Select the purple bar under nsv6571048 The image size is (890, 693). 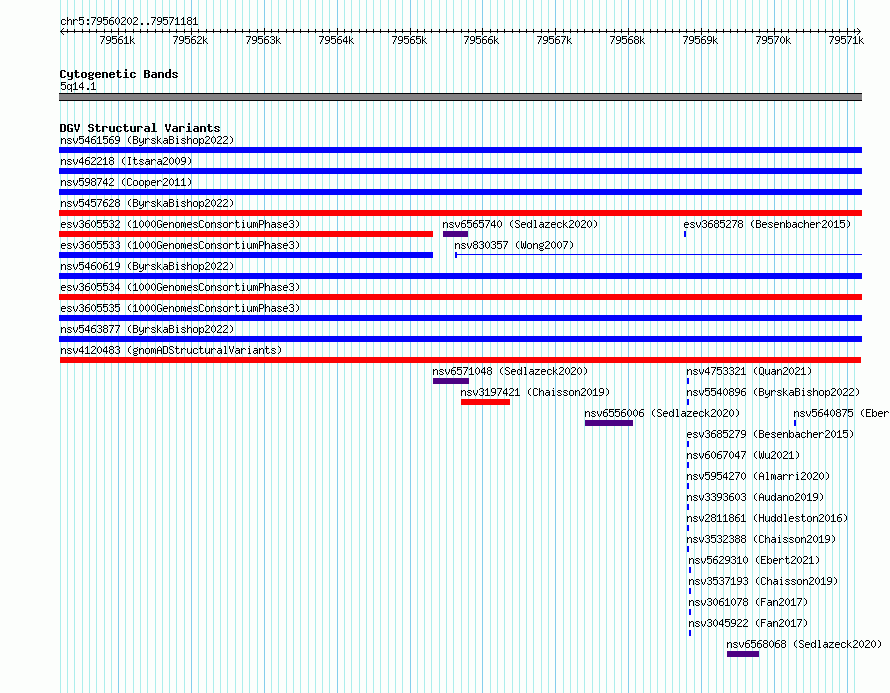[451, 381]
